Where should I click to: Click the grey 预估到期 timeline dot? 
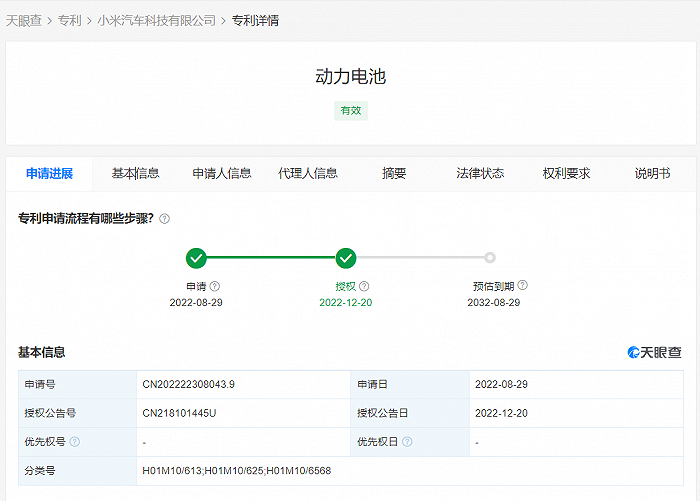tap(490, 258)
